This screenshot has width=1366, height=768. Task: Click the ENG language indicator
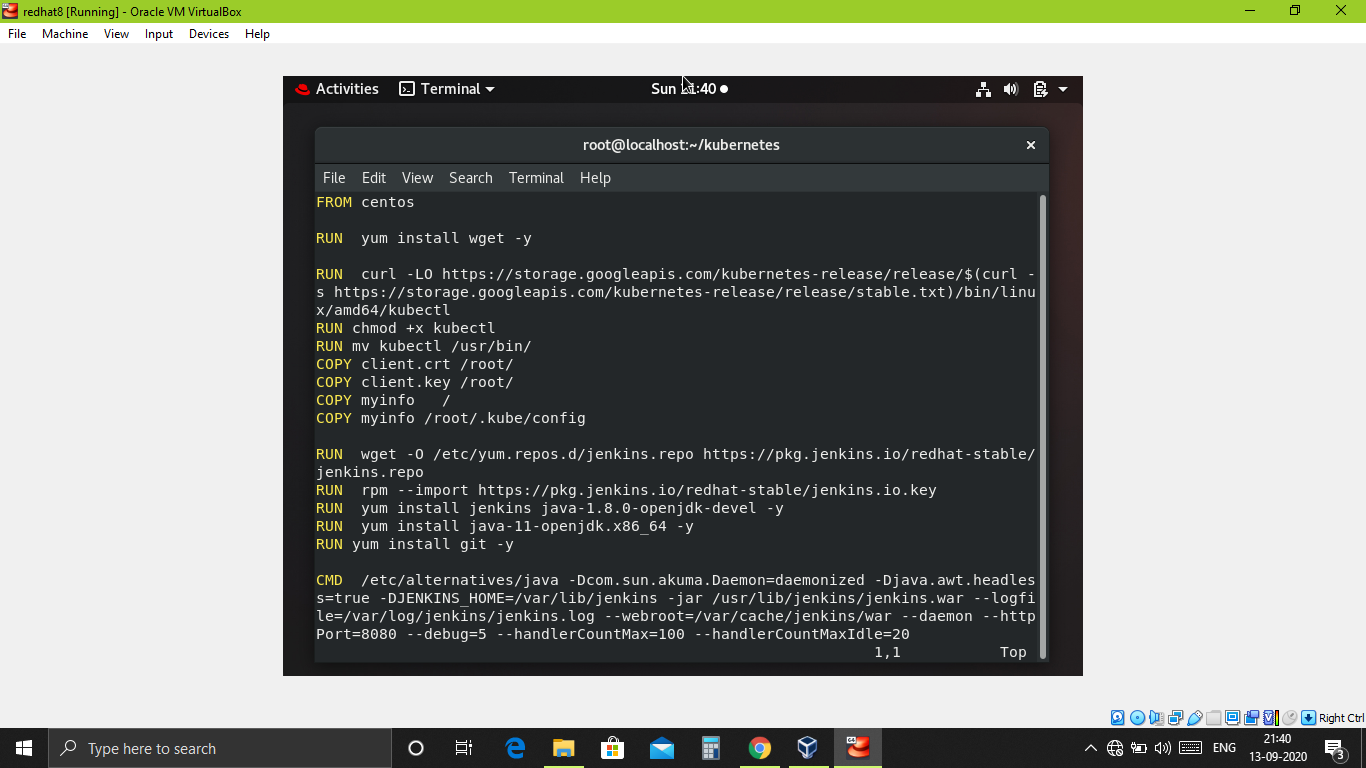coord(1224,748)
